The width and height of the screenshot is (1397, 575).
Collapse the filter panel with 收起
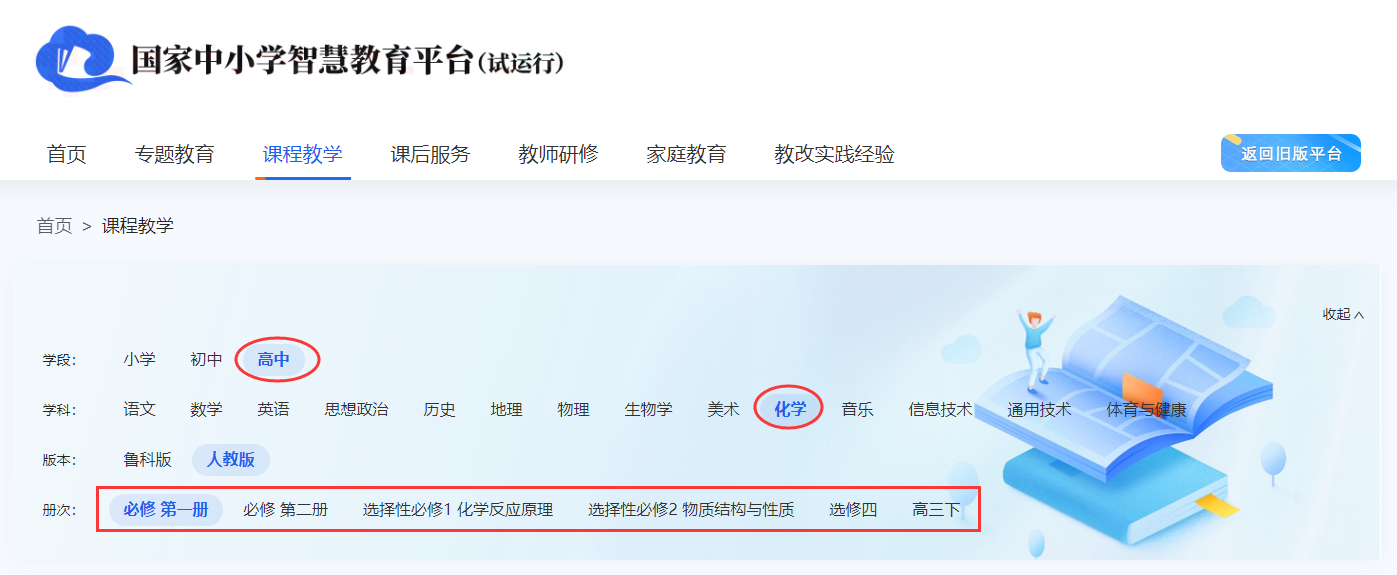click(x=1342, y=314)
